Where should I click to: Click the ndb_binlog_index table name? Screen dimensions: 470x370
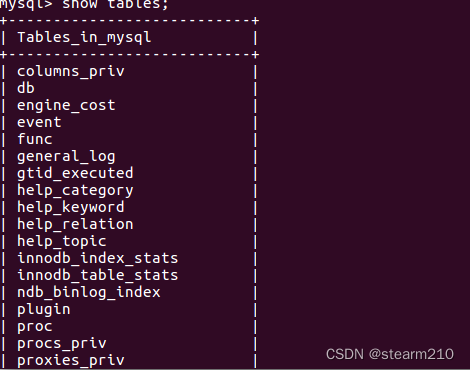[x=89, y=292]
